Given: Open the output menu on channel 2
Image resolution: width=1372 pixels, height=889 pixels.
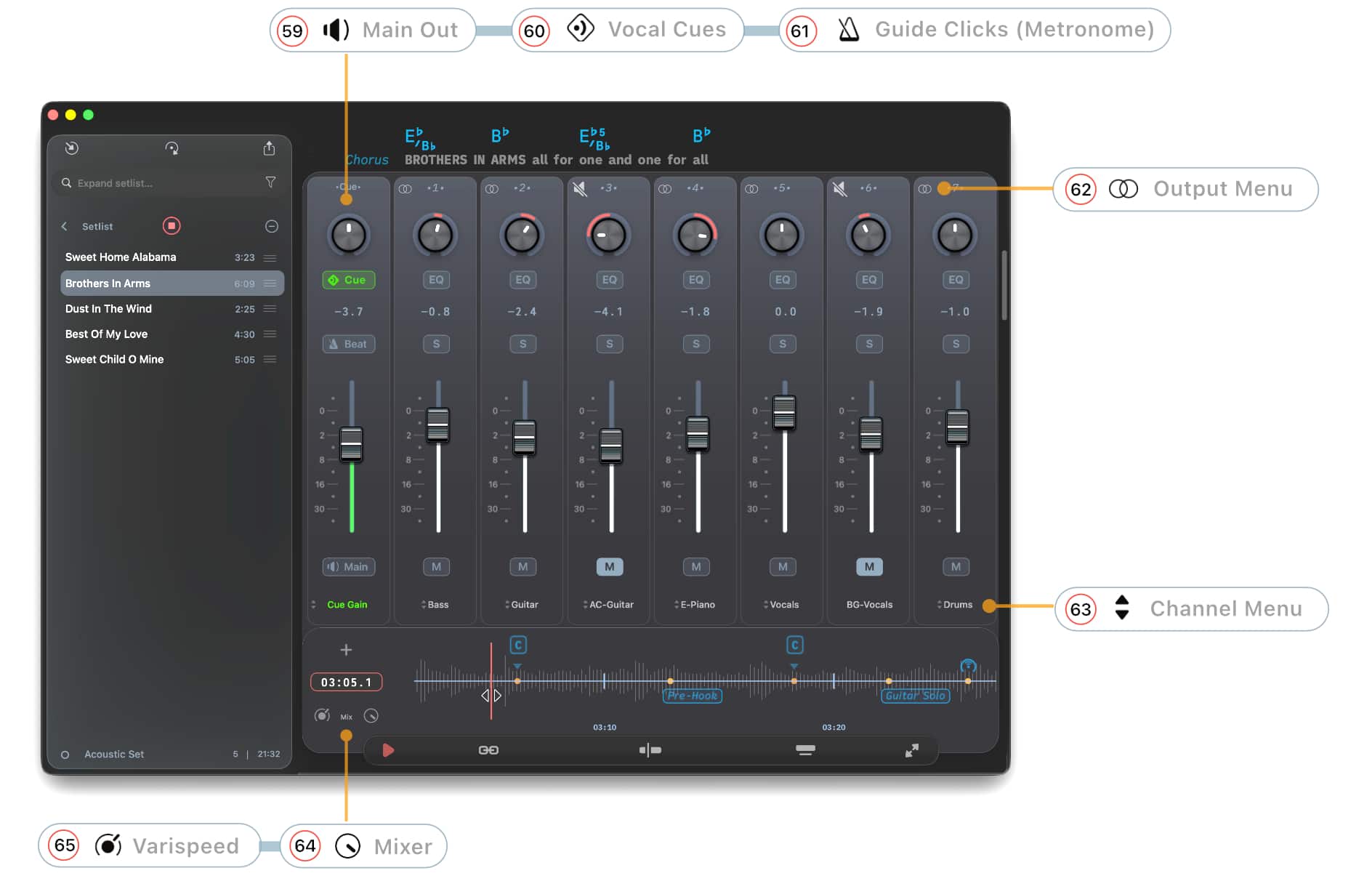Looking at the screenshot, I should click(492, 189).
